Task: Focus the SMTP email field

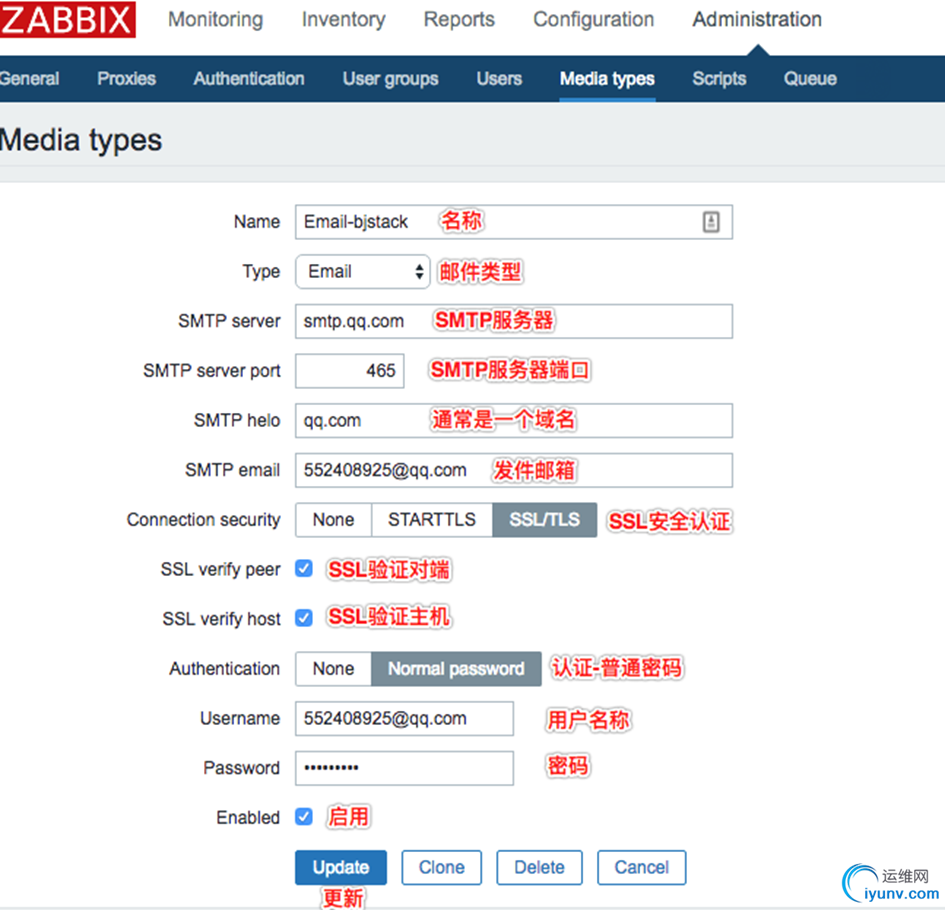Action: [x=513, y=470]
